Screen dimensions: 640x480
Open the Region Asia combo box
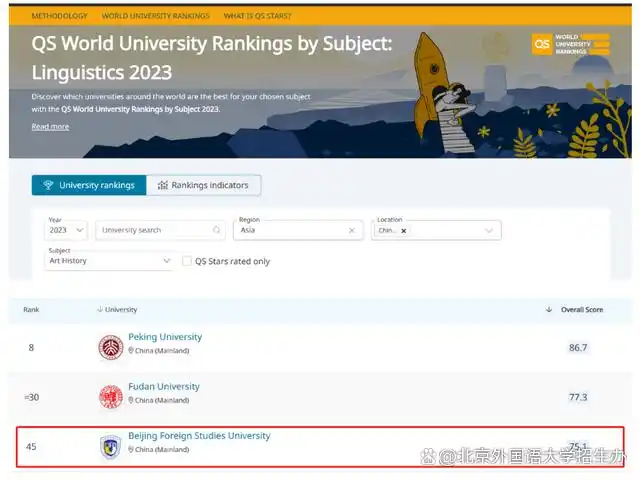(298, 230)
